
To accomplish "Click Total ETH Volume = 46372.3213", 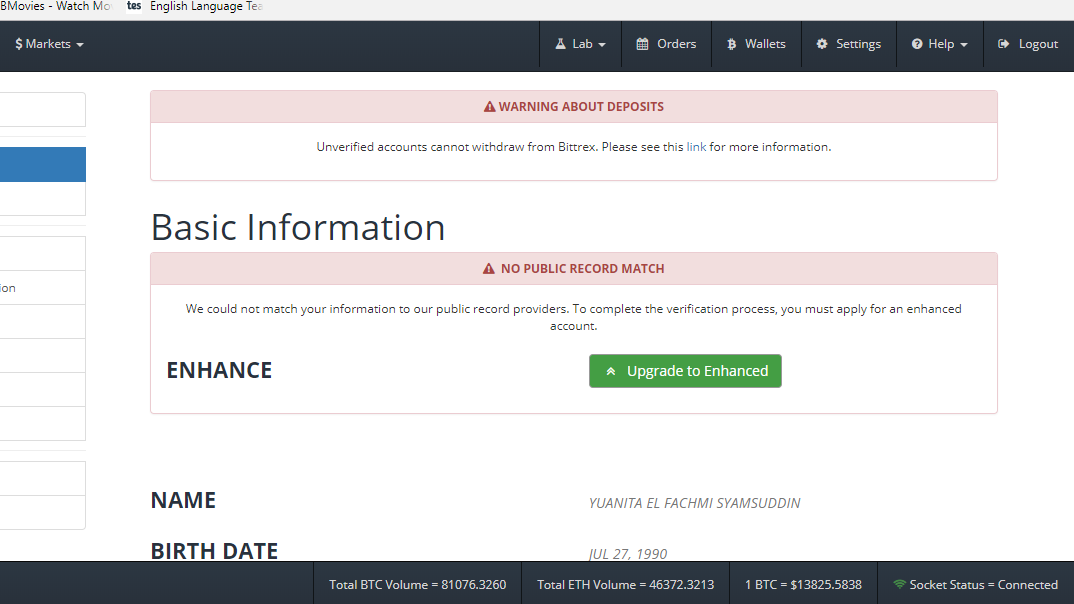I will tap(625, 585).
